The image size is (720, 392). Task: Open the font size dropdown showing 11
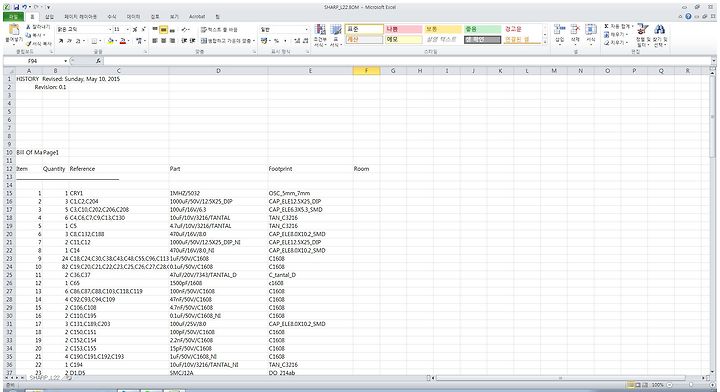pyautogui.click(x=128, y=29)
